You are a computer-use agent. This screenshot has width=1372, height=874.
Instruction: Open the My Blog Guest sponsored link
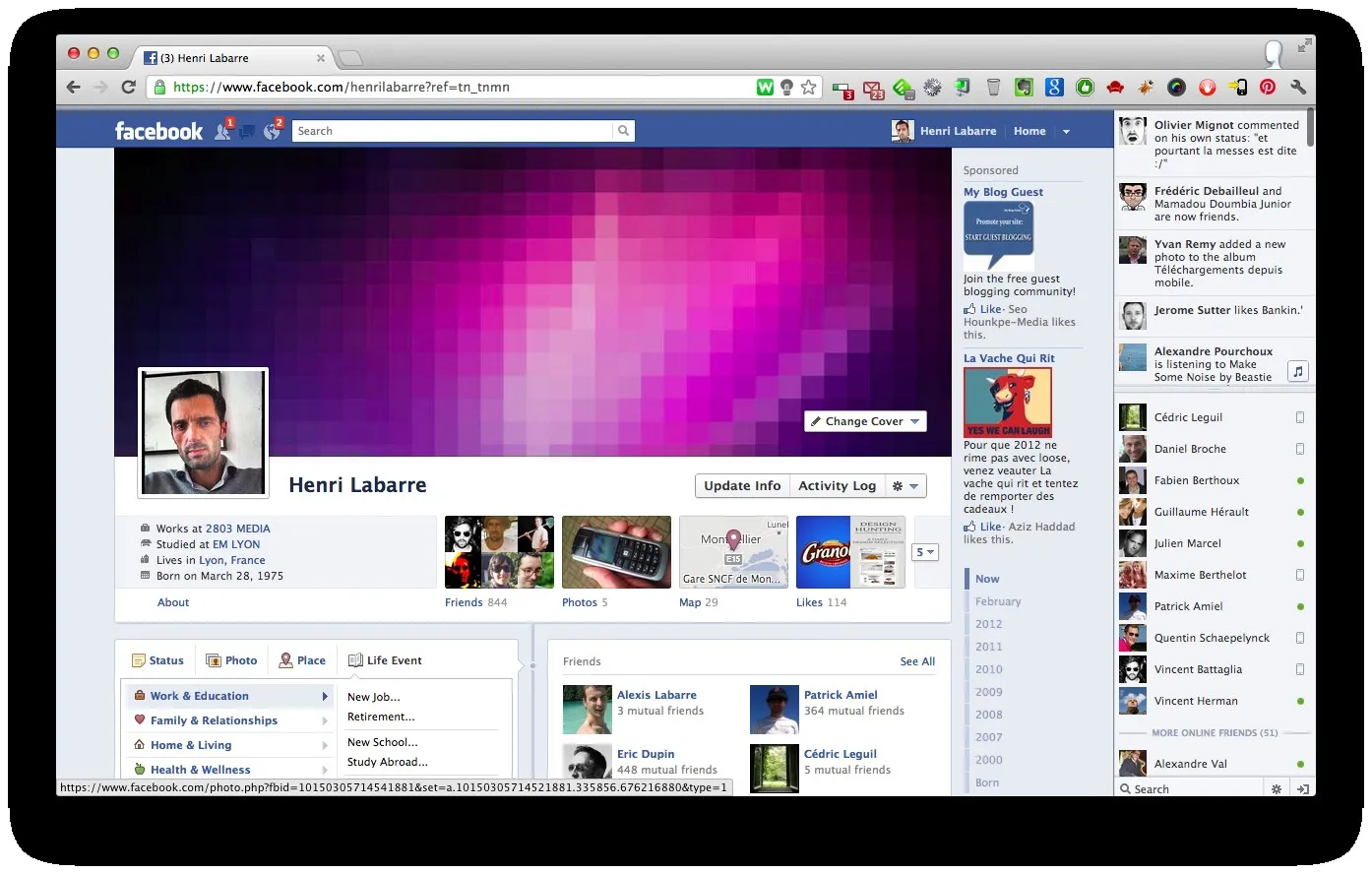tap(1003, 192)
